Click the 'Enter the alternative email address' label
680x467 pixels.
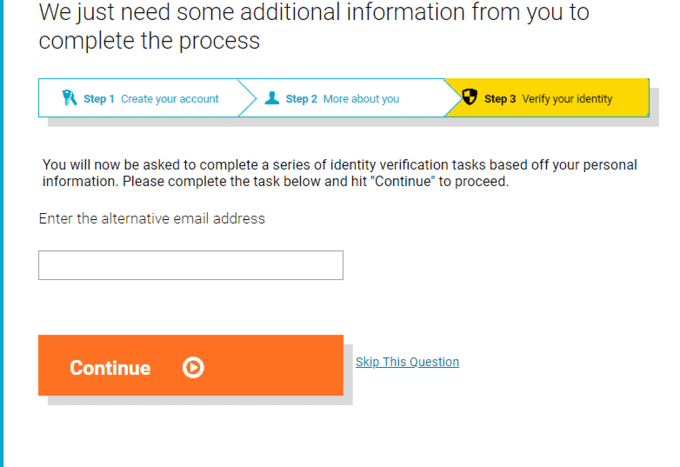152,219
